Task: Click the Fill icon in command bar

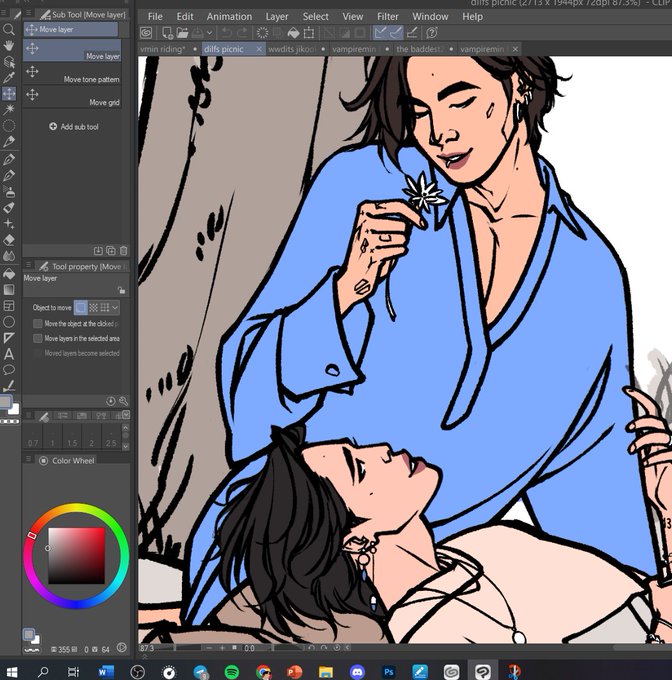Action: coord(294,33)
